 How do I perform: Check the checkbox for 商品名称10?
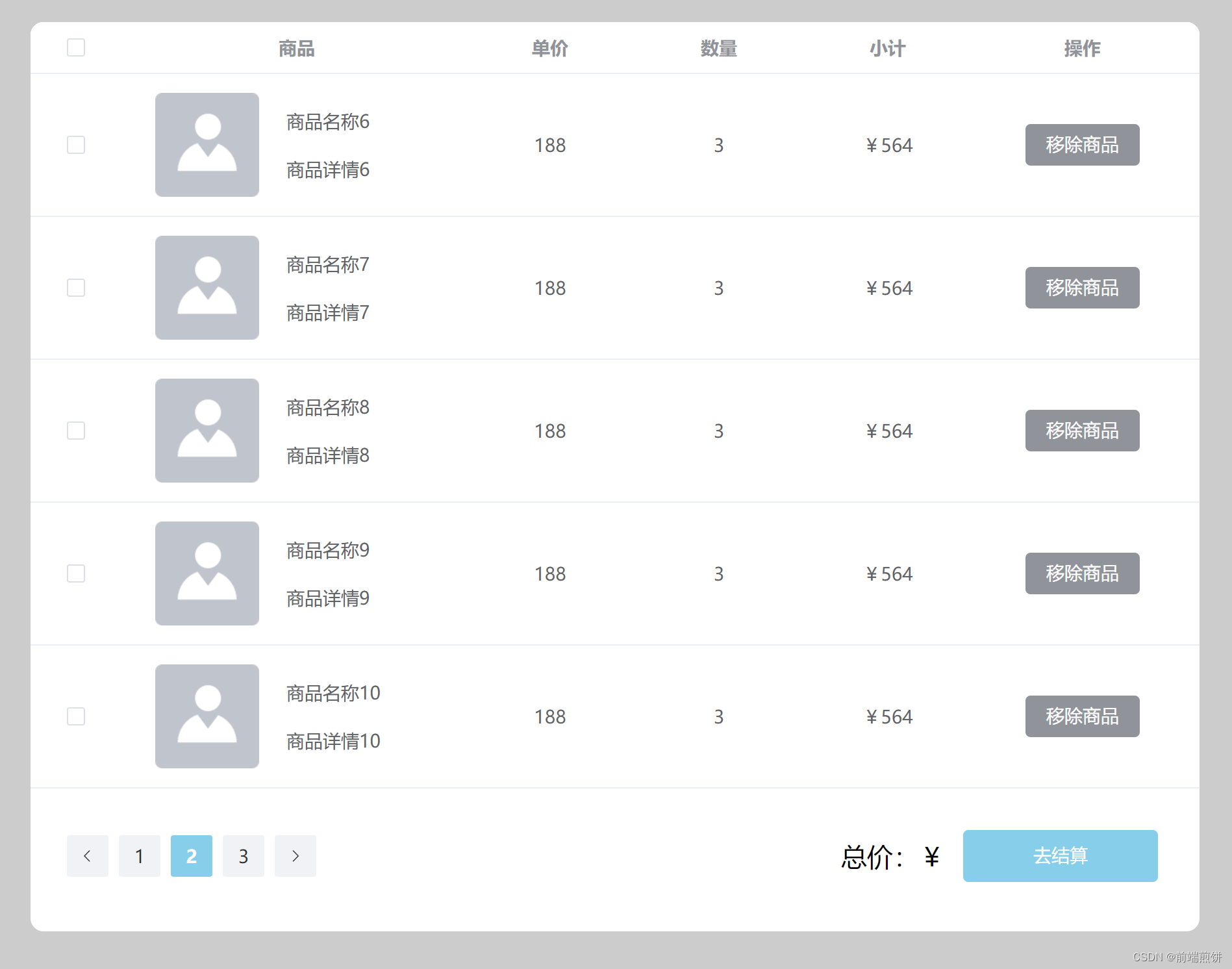(x=76, y=716)
